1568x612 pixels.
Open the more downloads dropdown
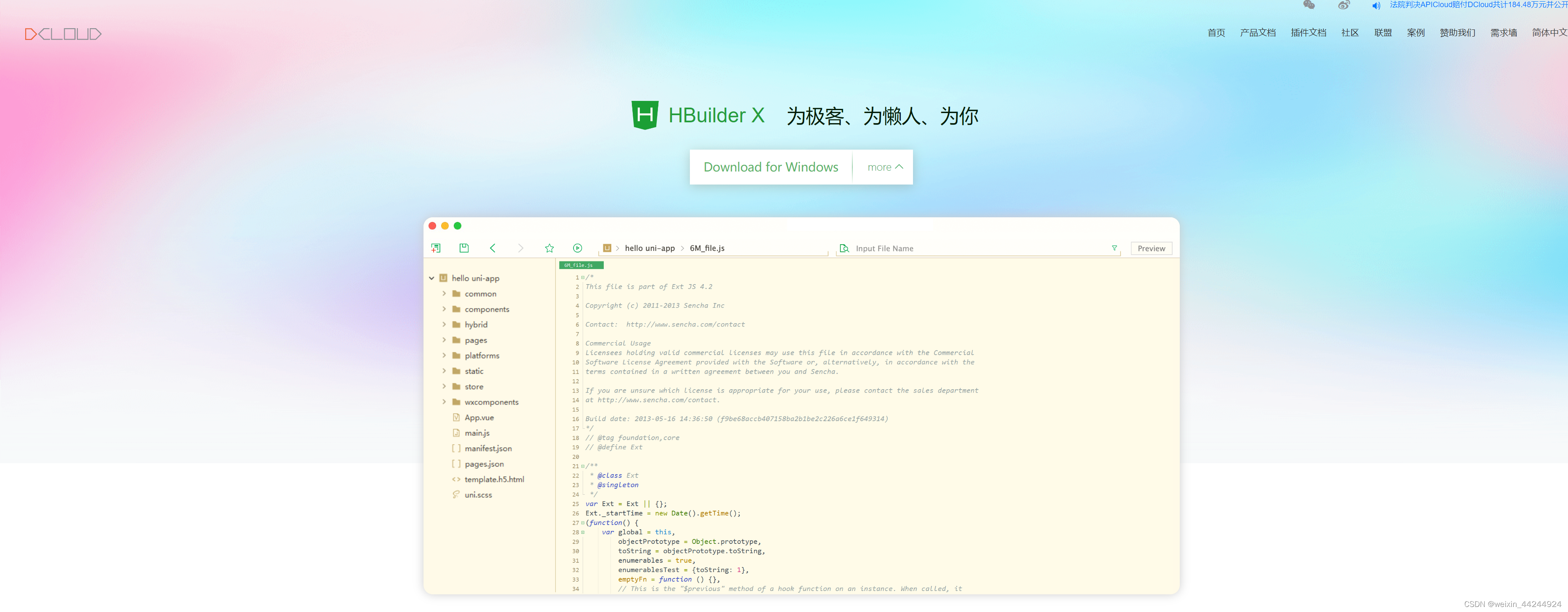click(884, 167)
